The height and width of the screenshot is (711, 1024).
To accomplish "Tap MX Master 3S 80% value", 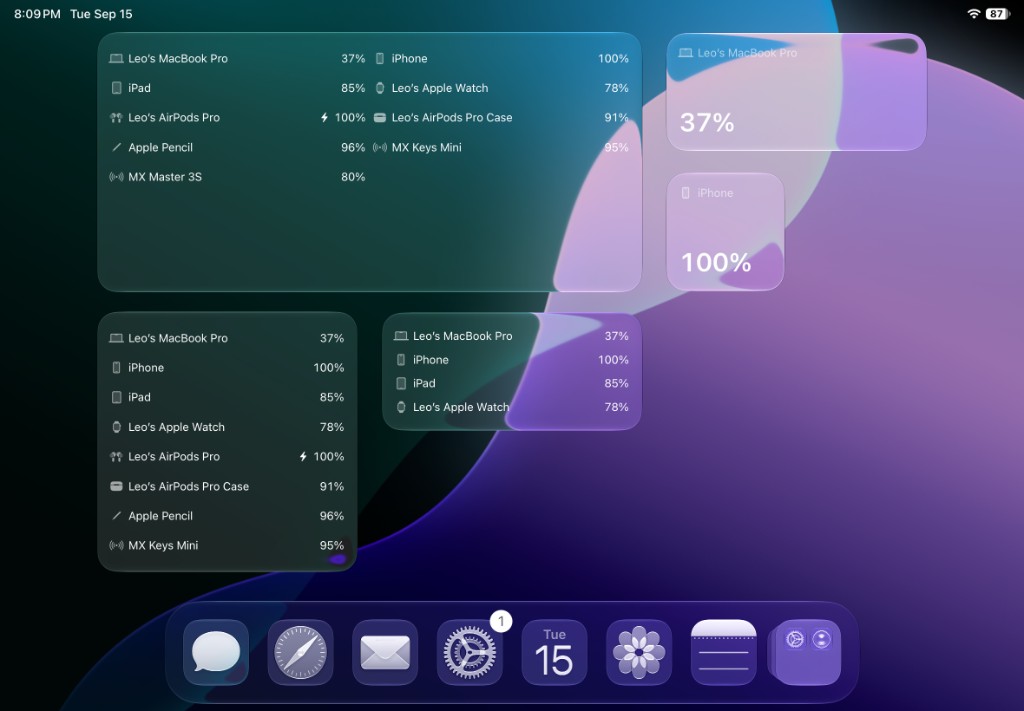I will (x=353, y=177).
